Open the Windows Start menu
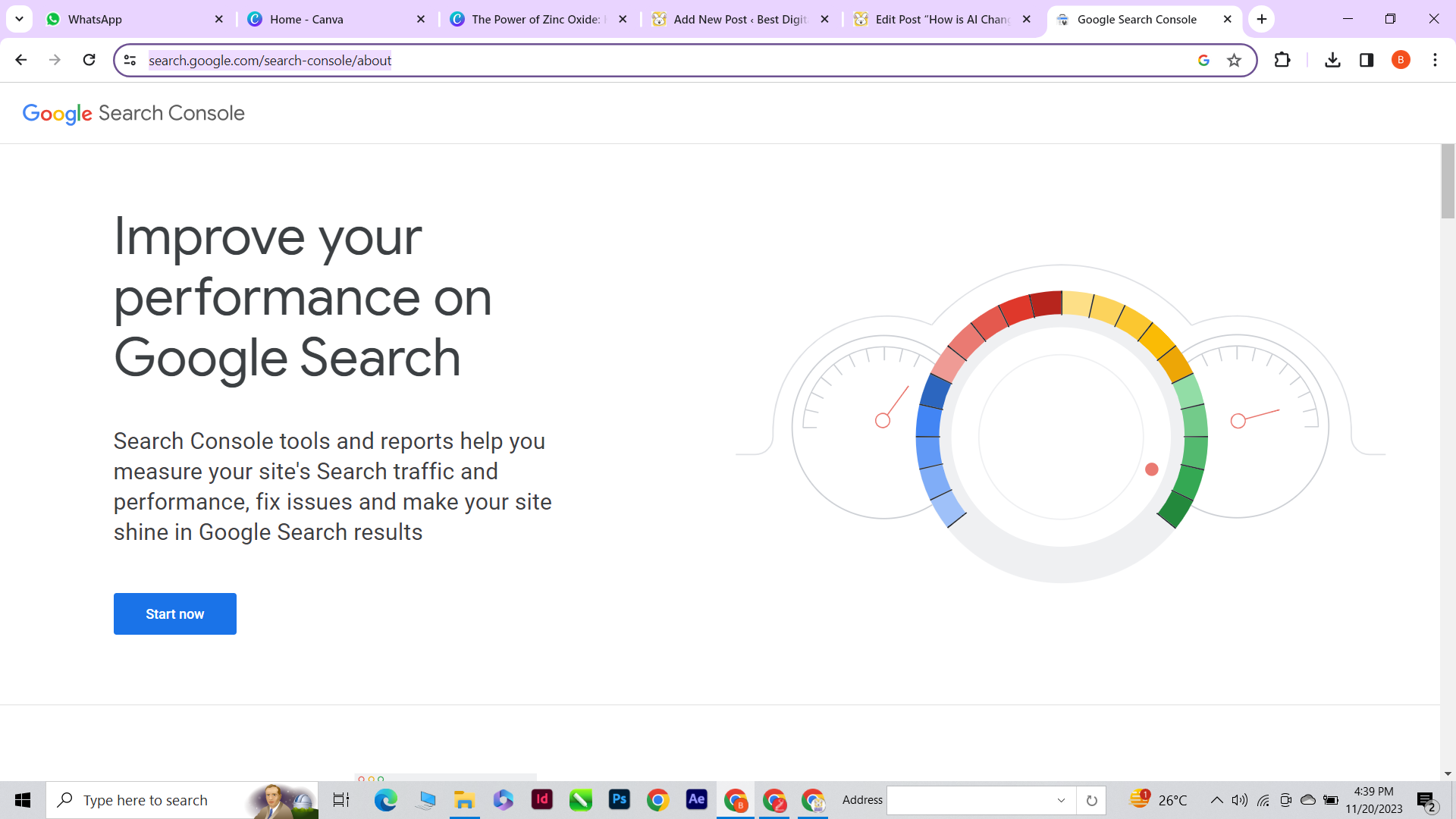The image size is (1456, 819). (23, 800)
